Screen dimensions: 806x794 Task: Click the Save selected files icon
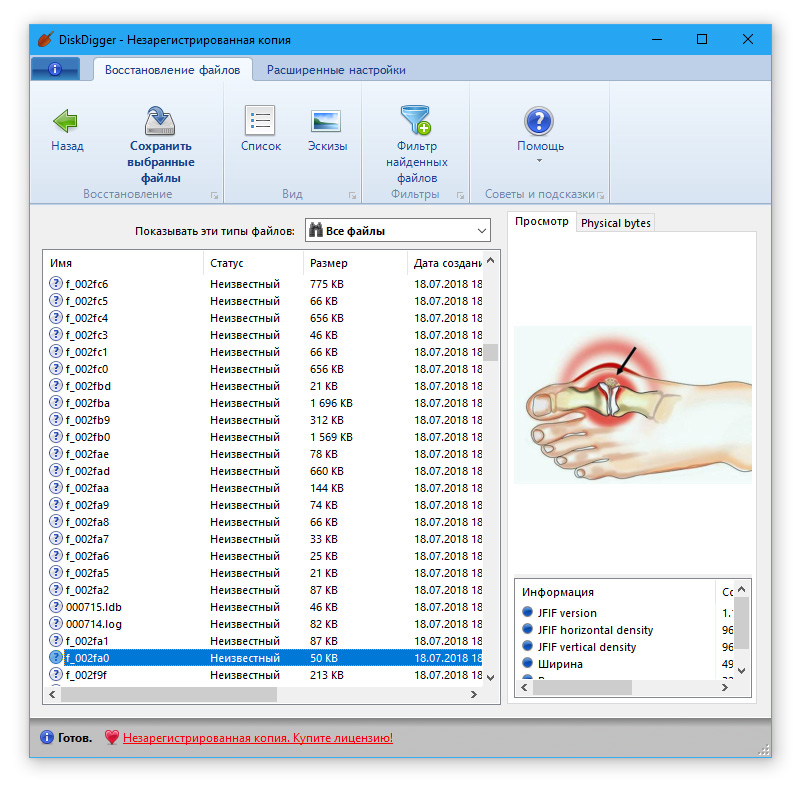point(161,122)
